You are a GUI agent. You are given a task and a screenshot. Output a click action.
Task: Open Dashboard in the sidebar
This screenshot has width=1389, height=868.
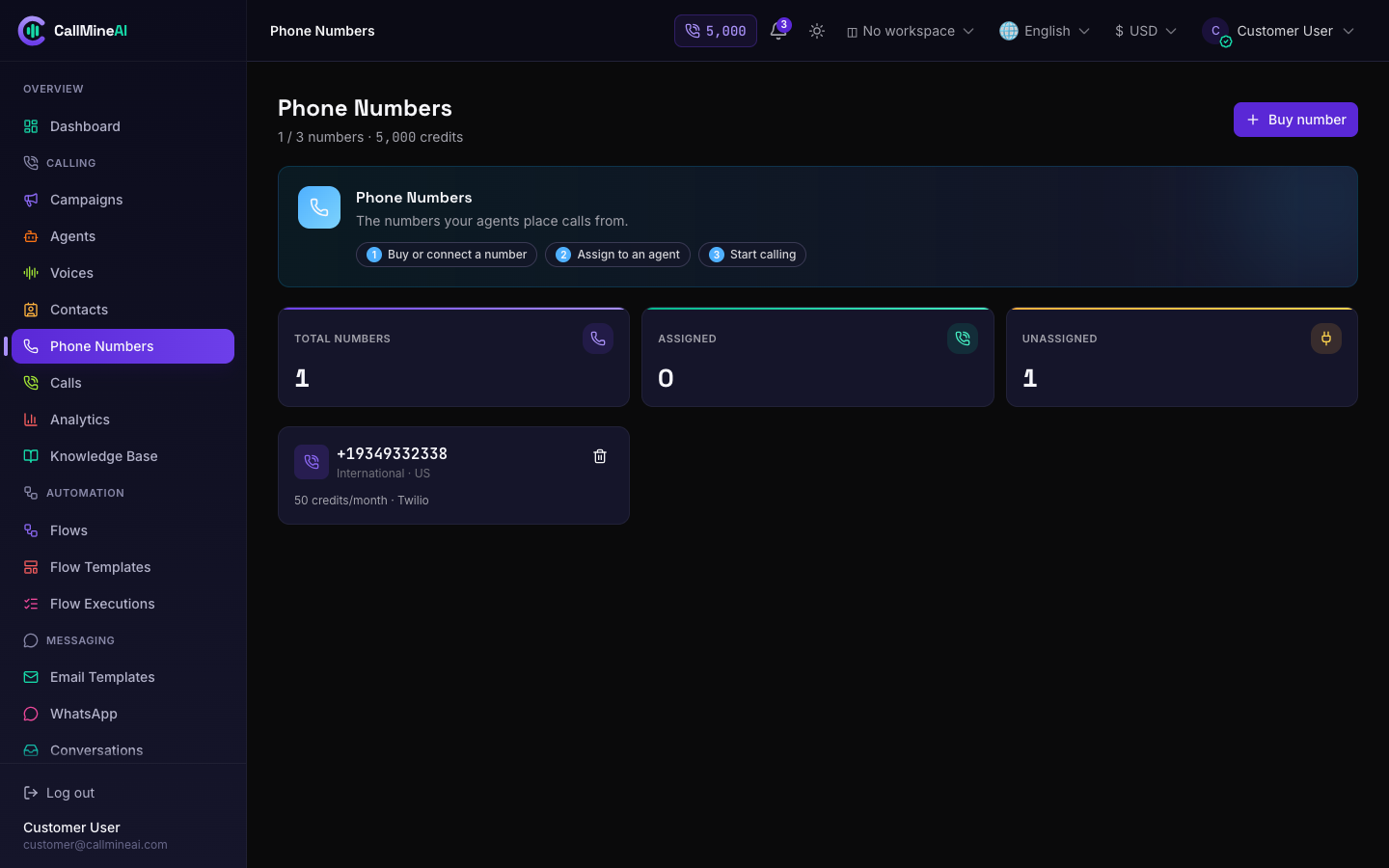[123, 126]
